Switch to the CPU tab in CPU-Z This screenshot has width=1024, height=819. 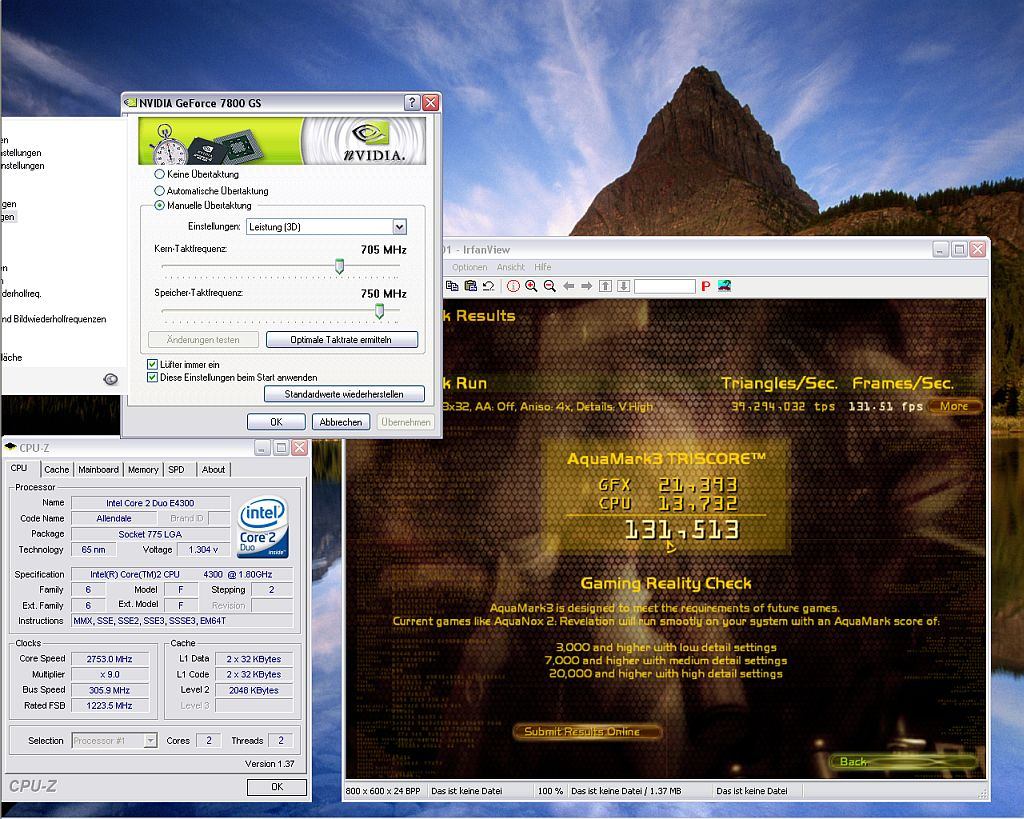20,468
